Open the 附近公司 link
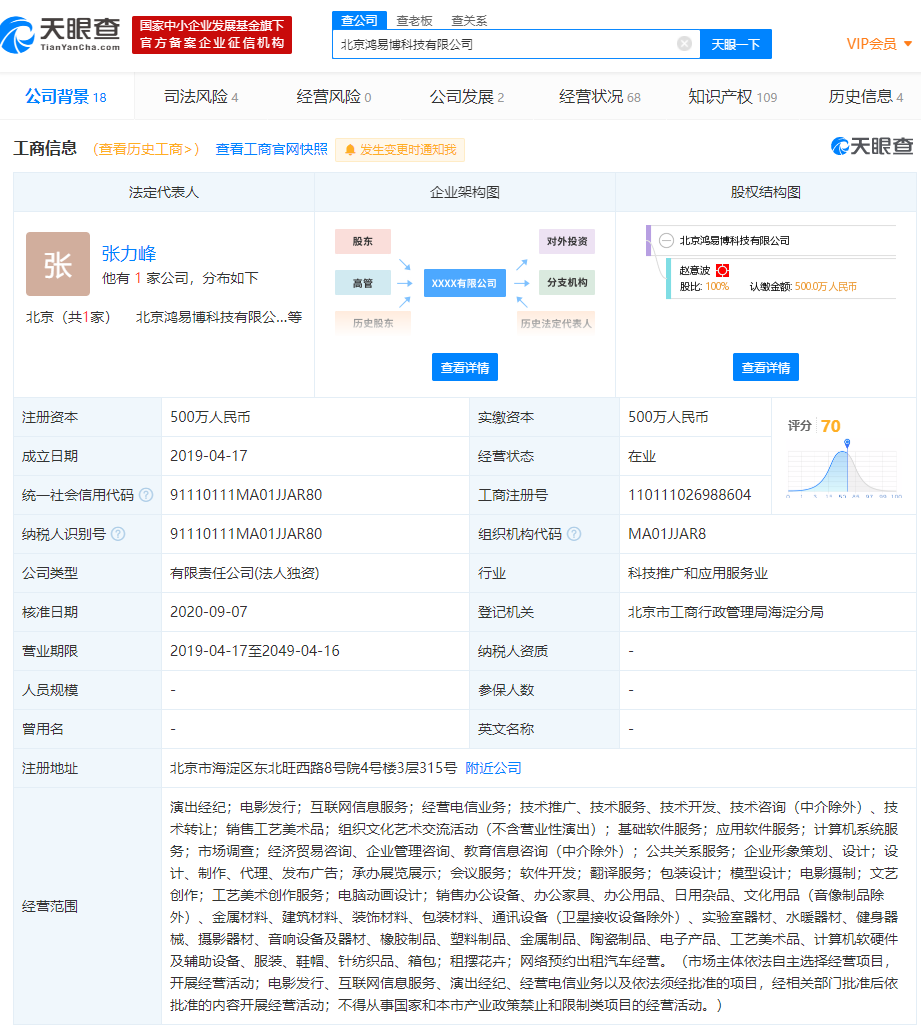Screen dimensions: 921x1028 coord(493,768)
